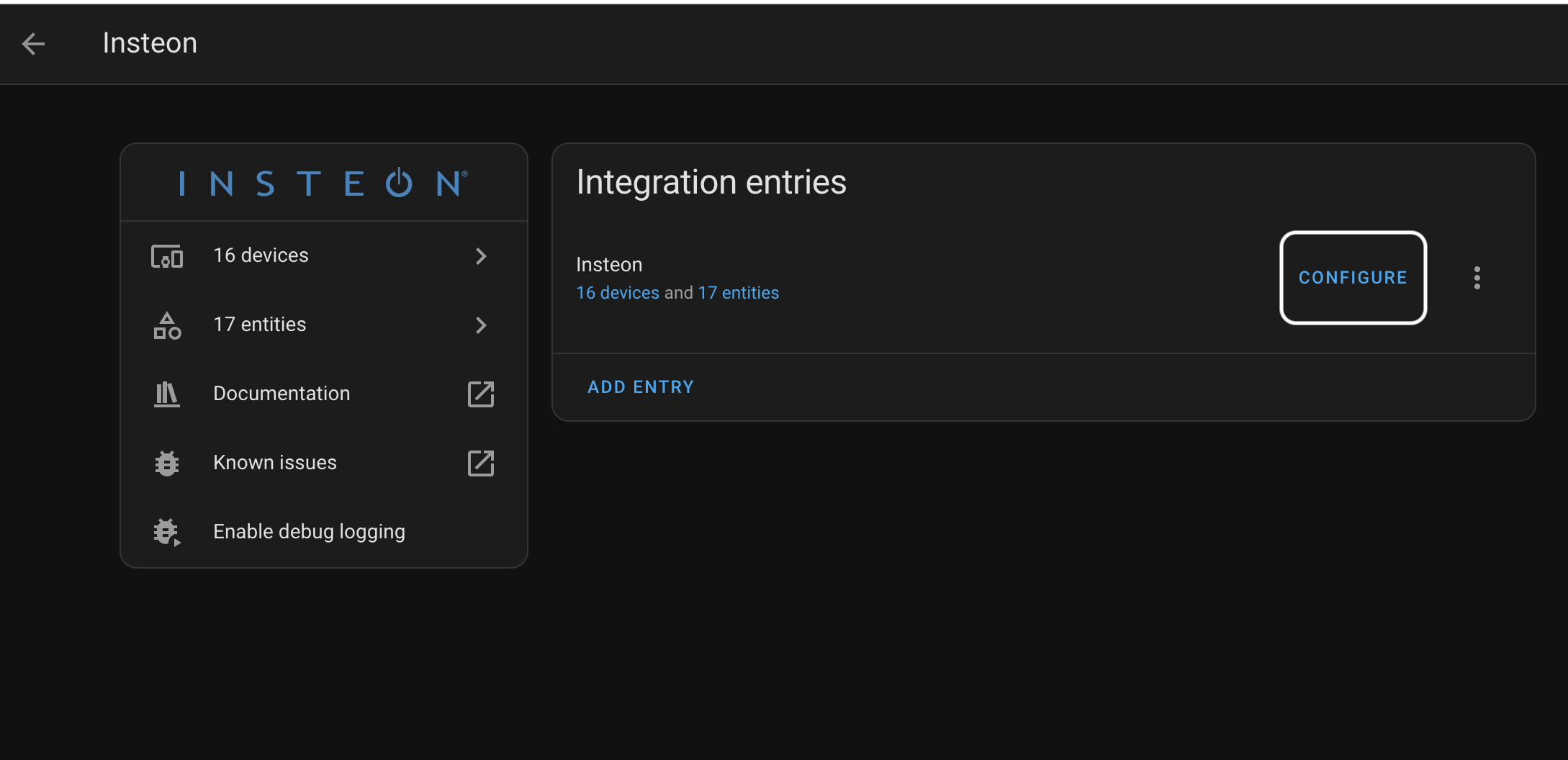Click the shapes icon beside 17 entities
1568x760 pixels.
pyautogui.click(x=167, y=325)
